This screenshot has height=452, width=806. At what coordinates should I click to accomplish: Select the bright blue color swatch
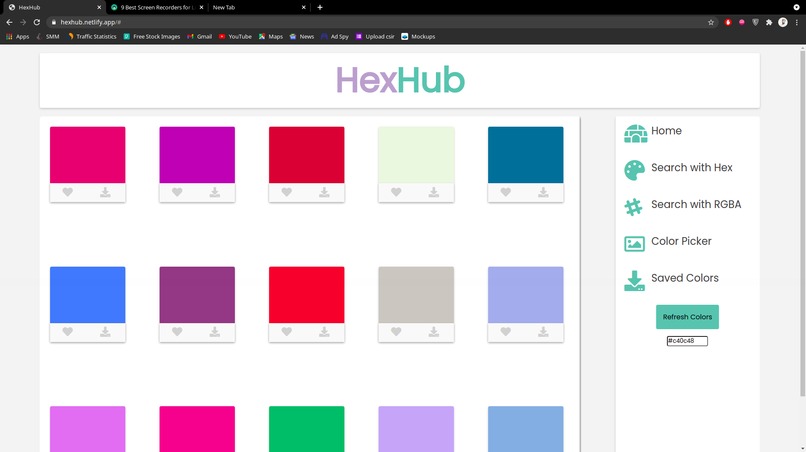[87, 295]
